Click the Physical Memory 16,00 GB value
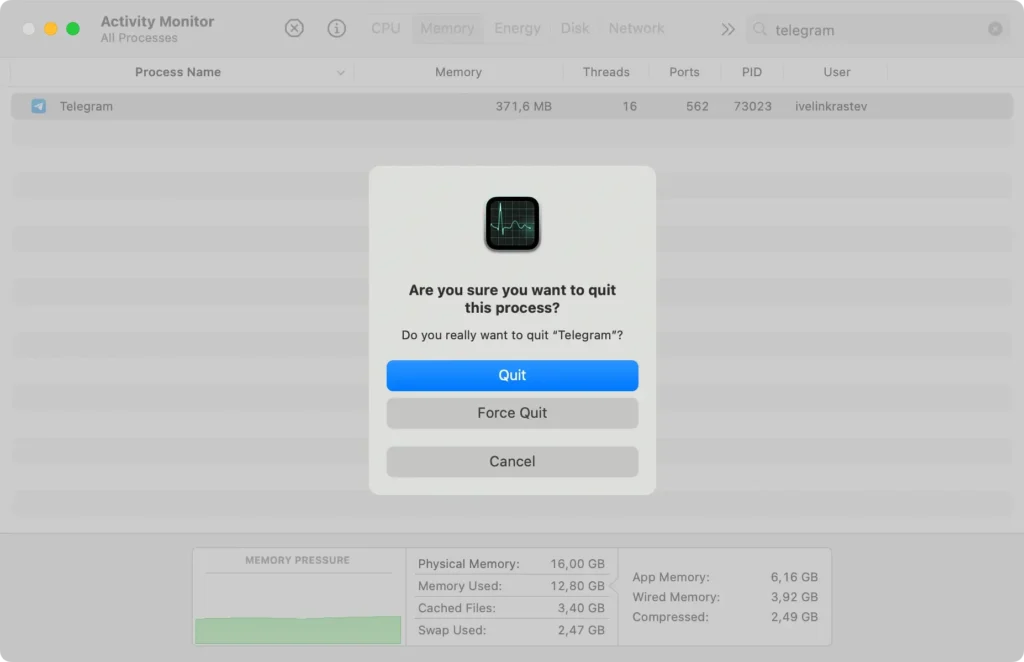This screenshot has width=1024, height=662. coord(577,563)
